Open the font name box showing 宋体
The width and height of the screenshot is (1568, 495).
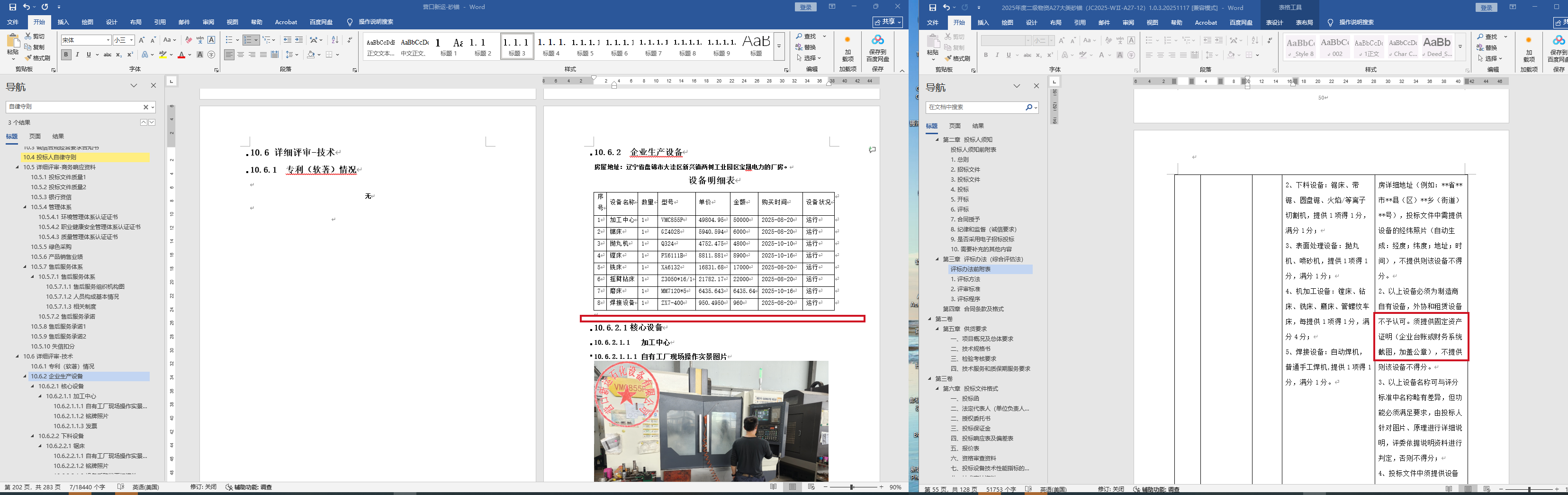pyautogui.click(x=86, y=40)
